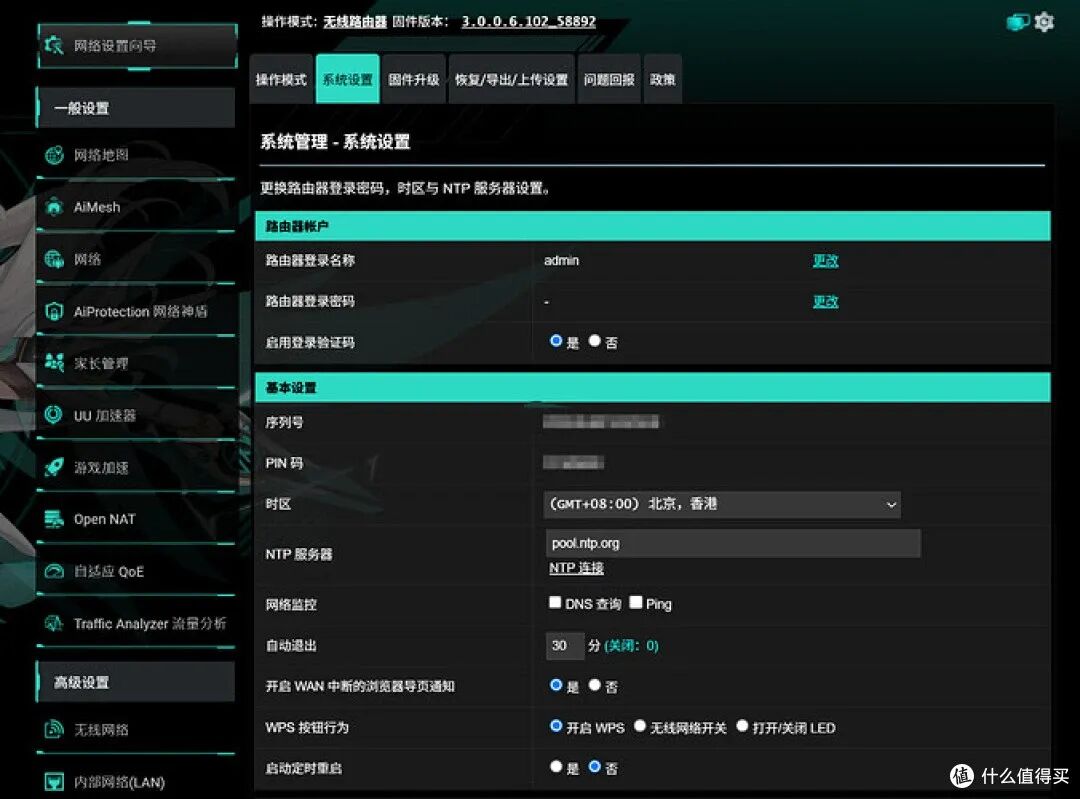
Task: Select 是 for 启用登录验证码
Action: pyautogui.click(x=556, y=341)
